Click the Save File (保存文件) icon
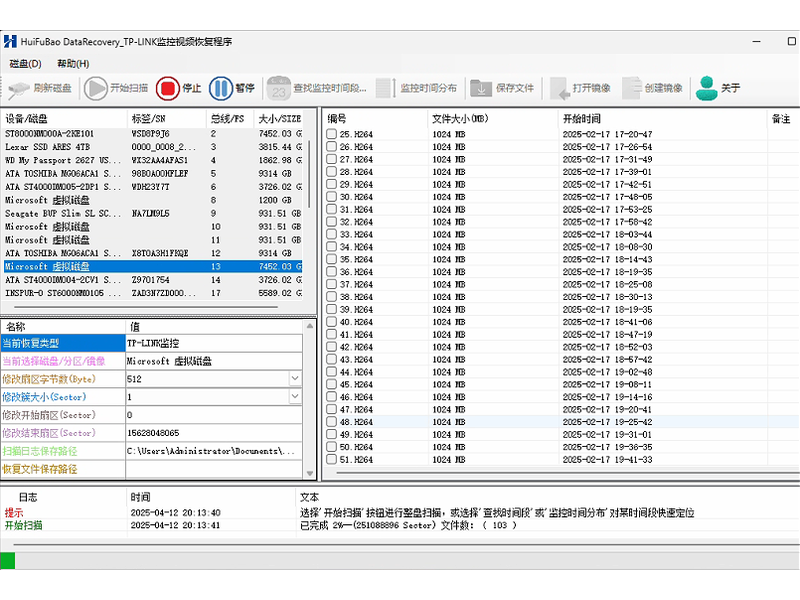Image resolution: width=800 pixels, height=600 pixels. 481,88
